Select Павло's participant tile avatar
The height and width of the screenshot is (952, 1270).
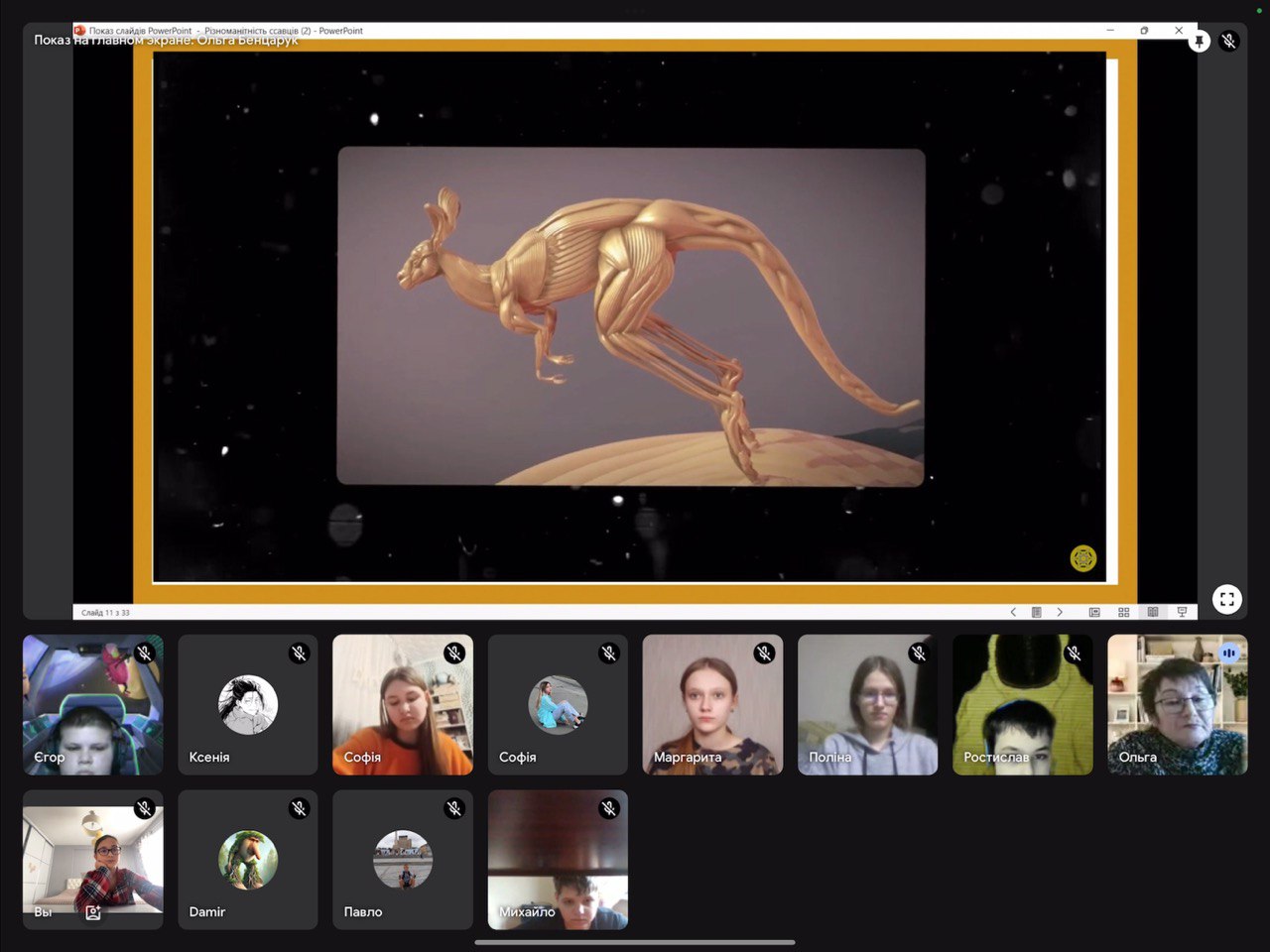pyautogui.click(x=403, y=859)
